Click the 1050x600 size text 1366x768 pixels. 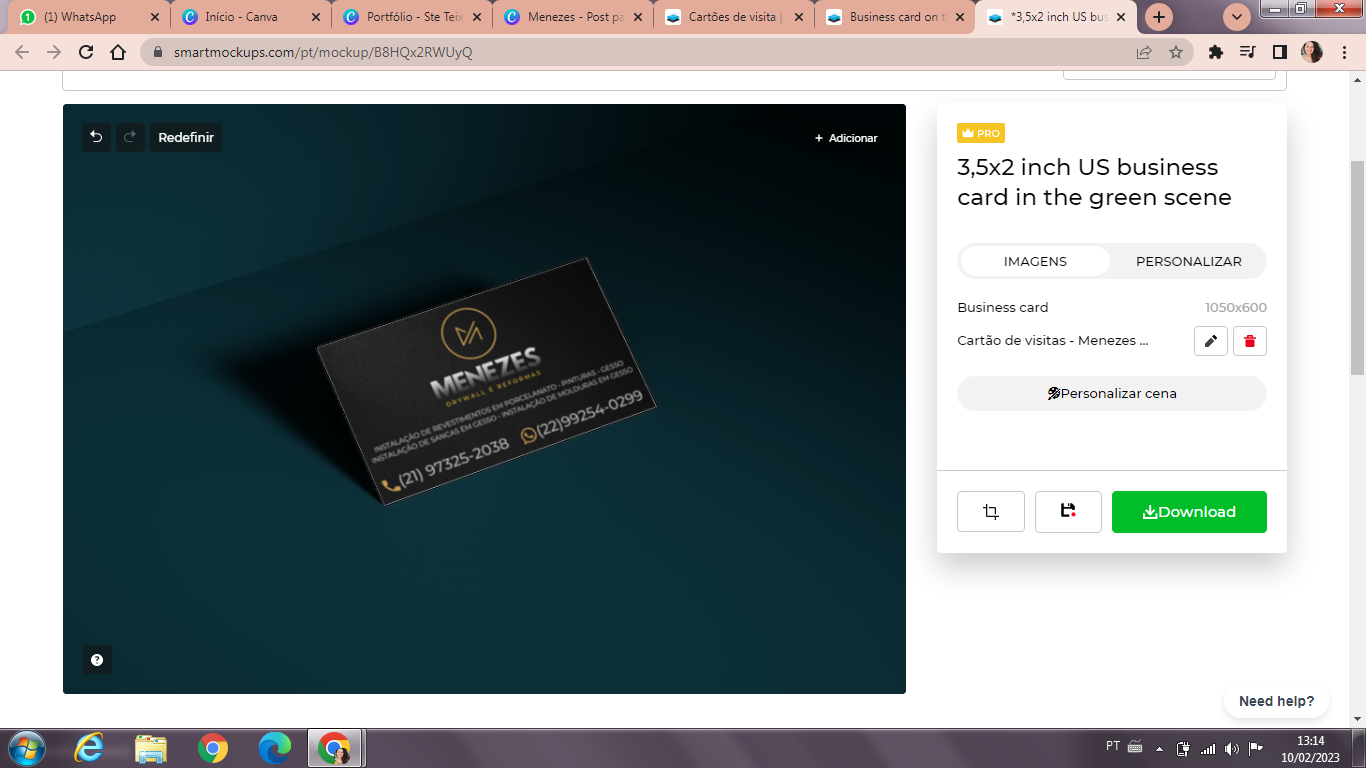tap(1236, 307)
